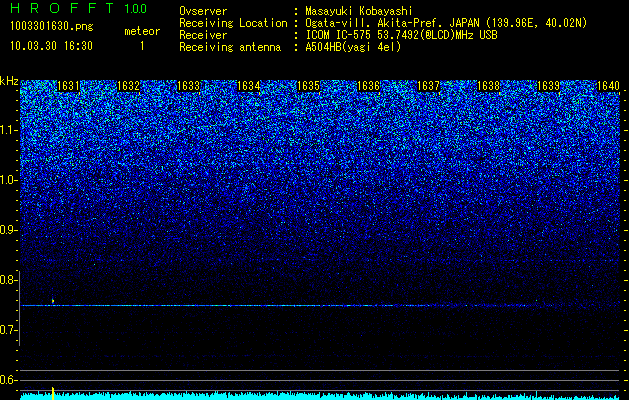Click the kHz axis unit label

point(9,81)
